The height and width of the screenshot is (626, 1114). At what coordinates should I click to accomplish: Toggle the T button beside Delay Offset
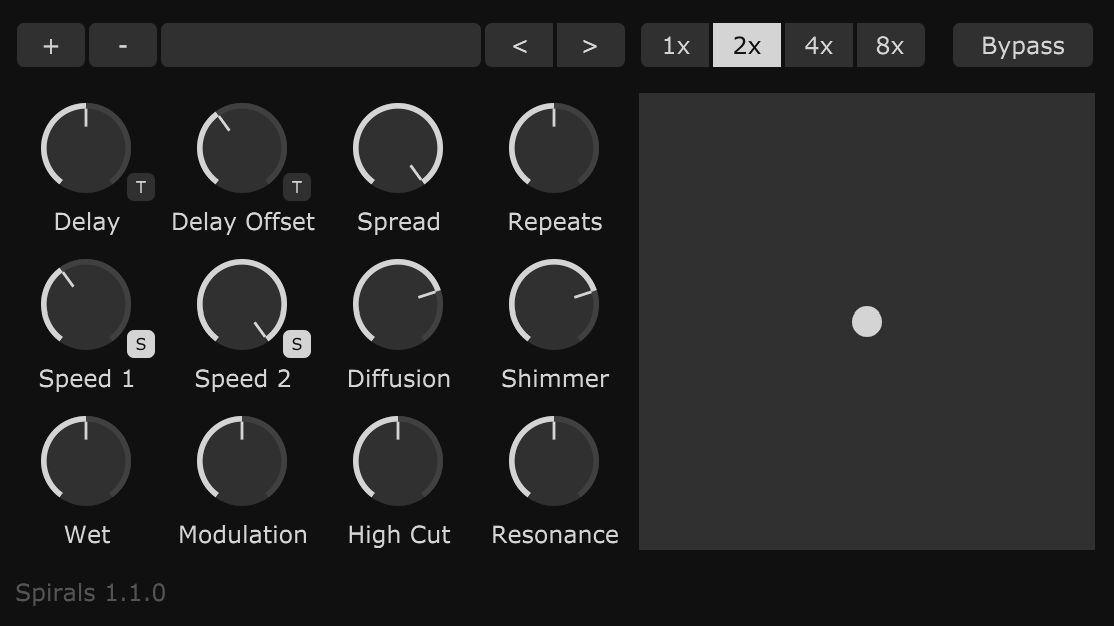coord(297,187)
